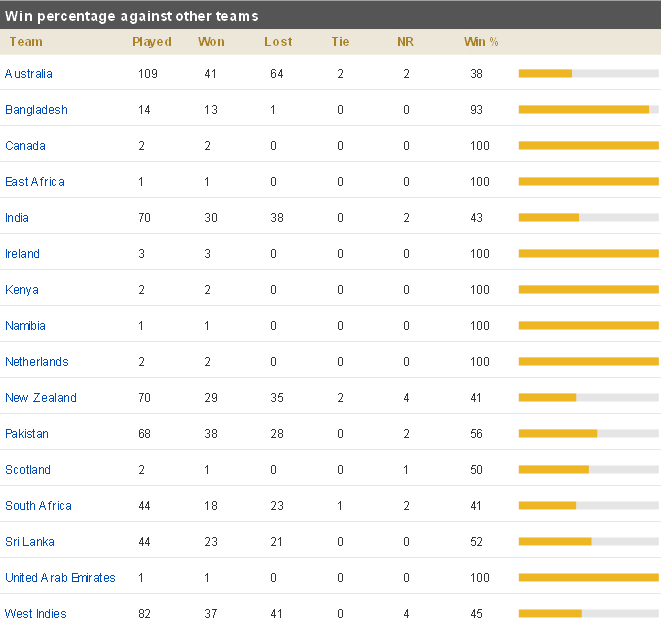Image resolution: width=661 pixels, height=628 pixels.
Task: Click the Win % column header
Action: point(481,42)
